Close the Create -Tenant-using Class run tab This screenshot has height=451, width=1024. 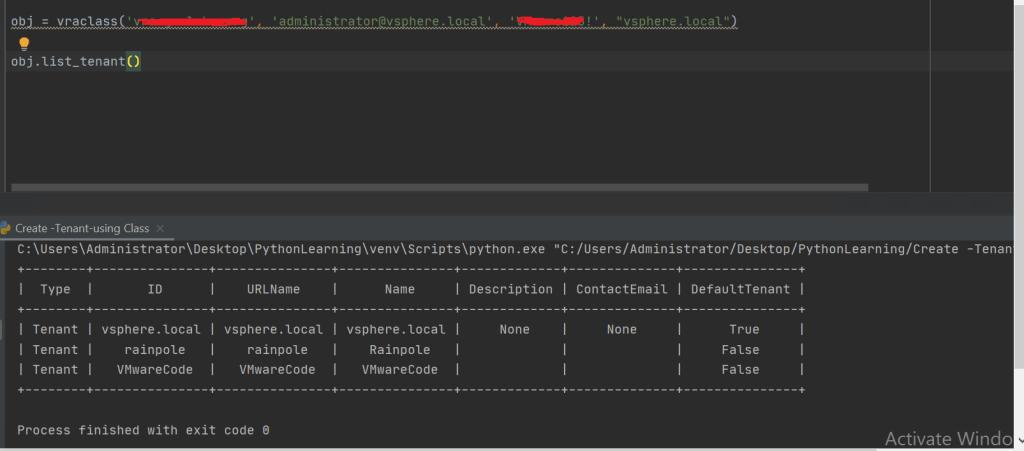(160, 228)
